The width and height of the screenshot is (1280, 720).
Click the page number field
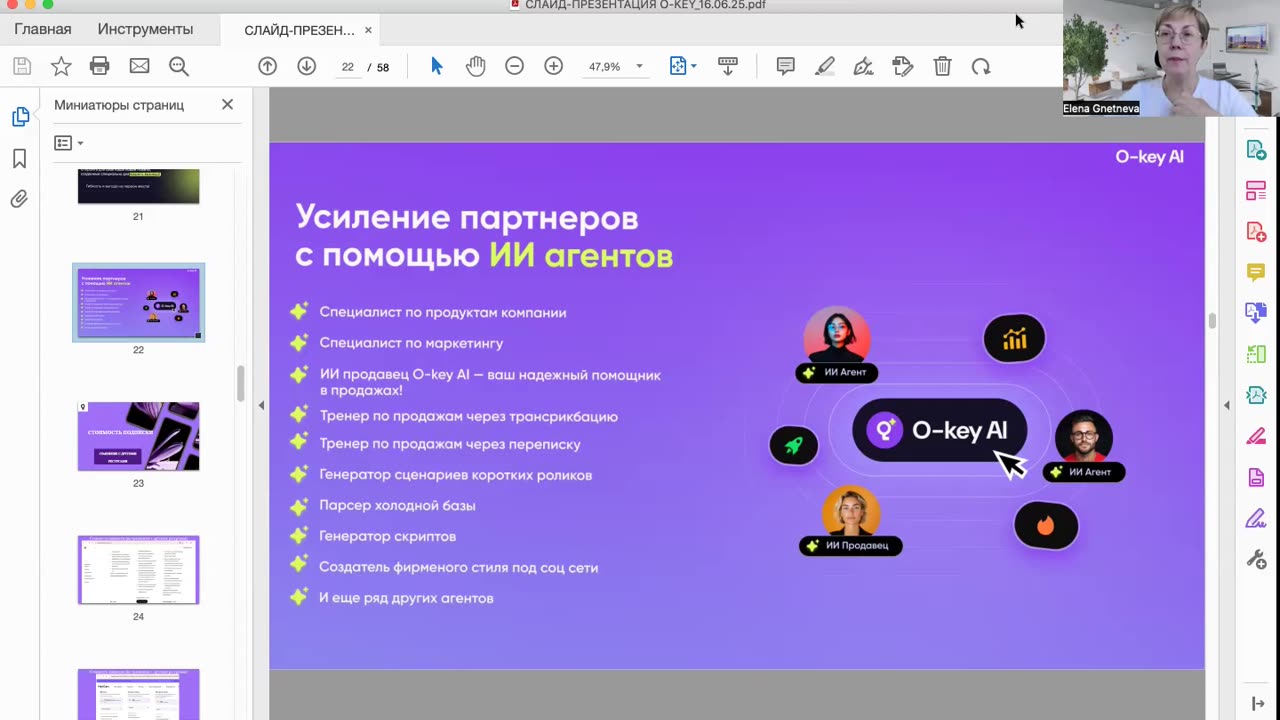click(348, 67)
